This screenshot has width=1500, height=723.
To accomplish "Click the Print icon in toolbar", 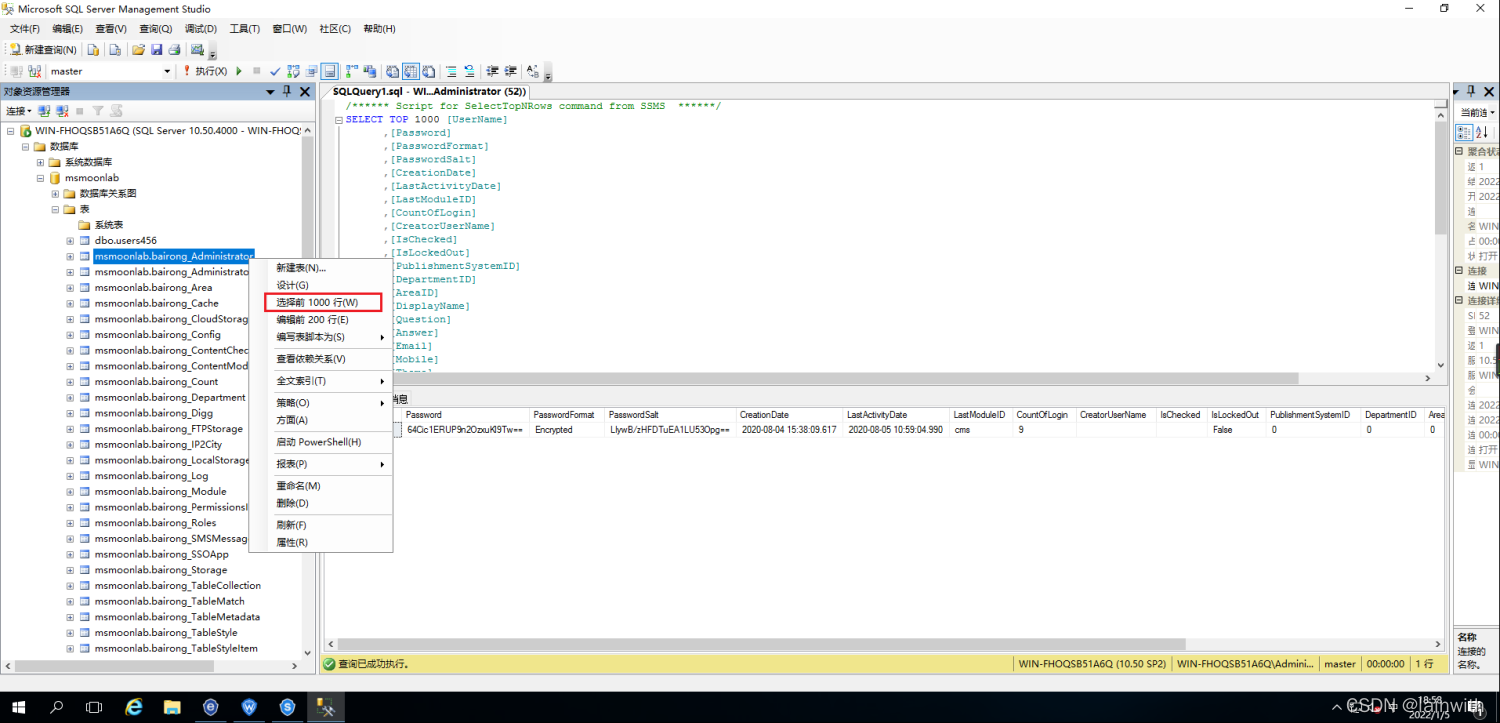I will tap(174, 49).
